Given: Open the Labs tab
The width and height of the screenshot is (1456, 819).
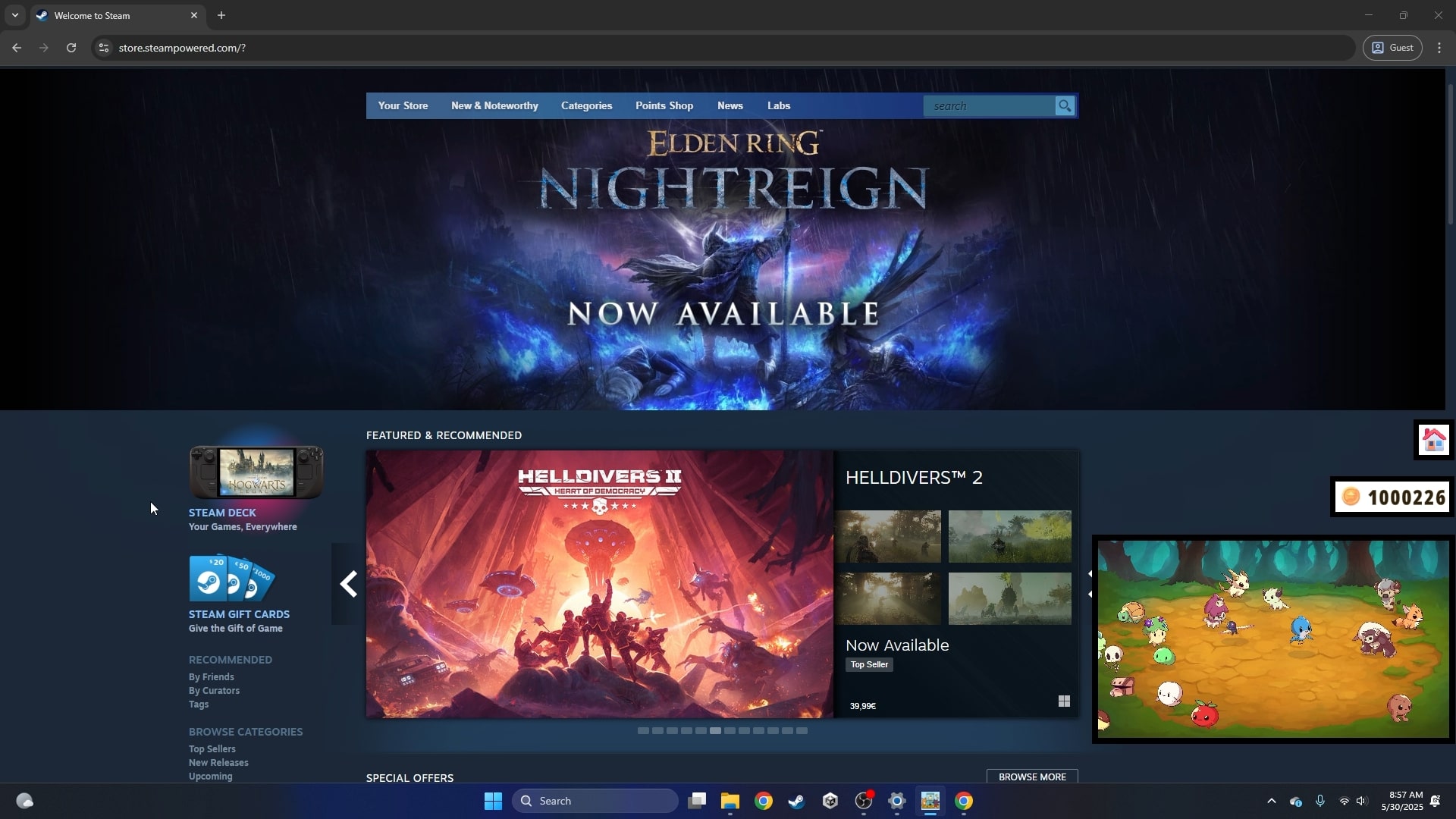Looking at the screenshot, I should 779,106.
